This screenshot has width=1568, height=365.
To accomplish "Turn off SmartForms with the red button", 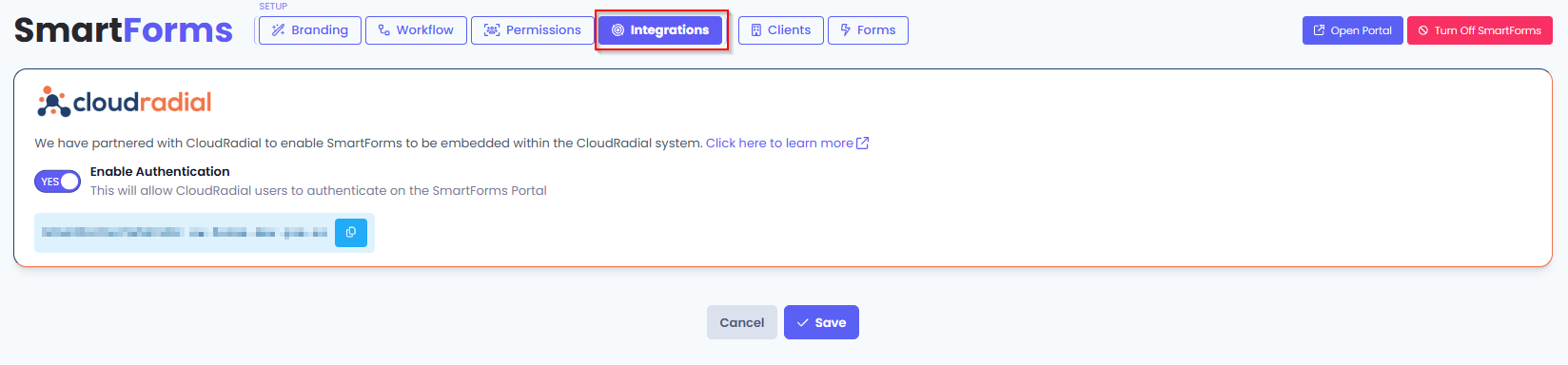I will point(1480,30).
